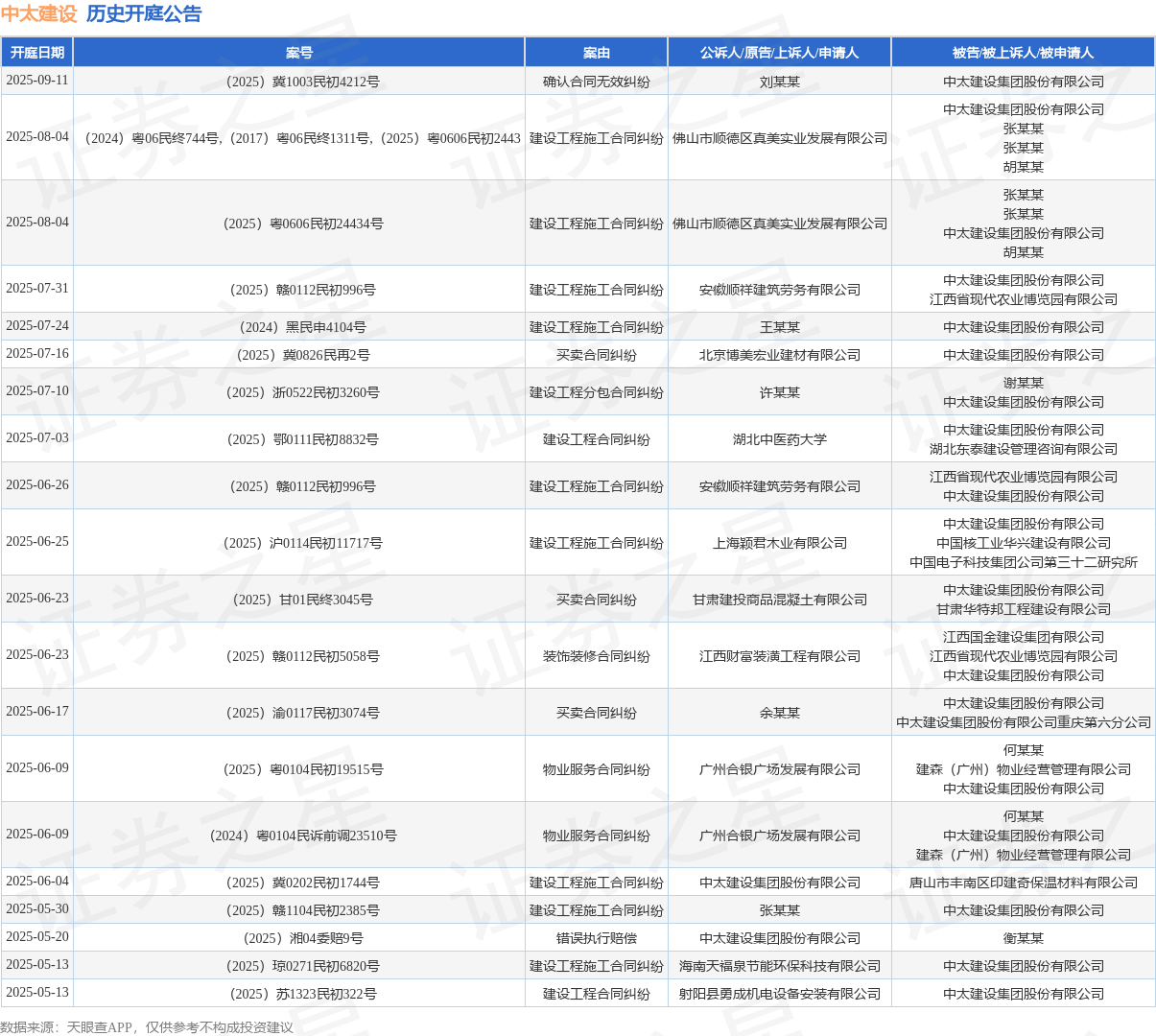1156x1036 pixels.
Task: Click case number (2025)赣1104民初2385号
Action: (299, 910)
